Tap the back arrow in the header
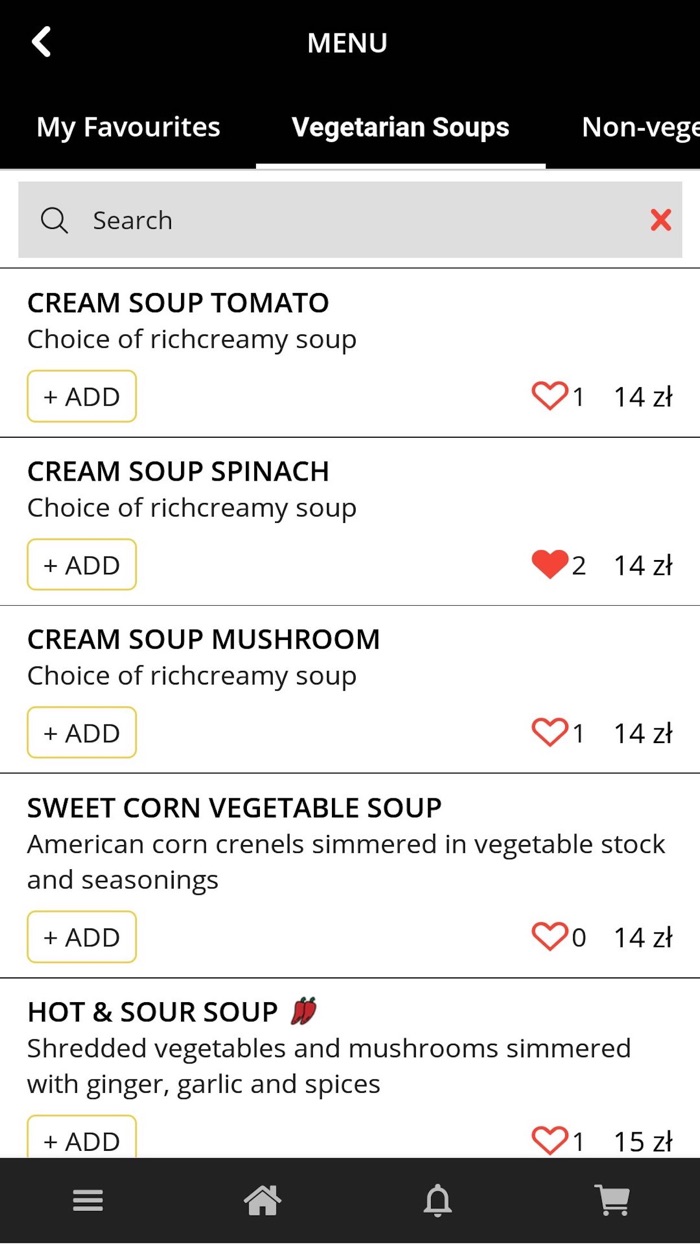The height and width of the screenshot is (1244, 700). point(41,42)
